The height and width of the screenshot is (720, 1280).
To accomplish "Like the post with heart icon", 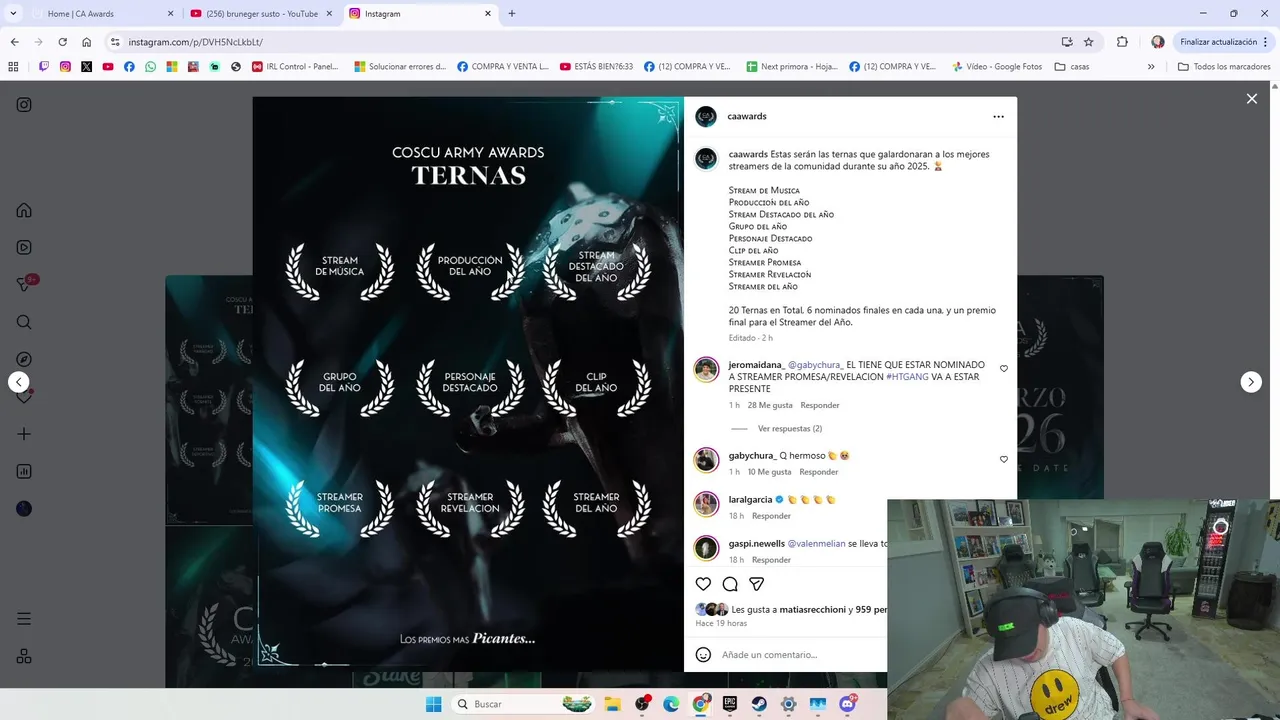I will click(703, 584).
